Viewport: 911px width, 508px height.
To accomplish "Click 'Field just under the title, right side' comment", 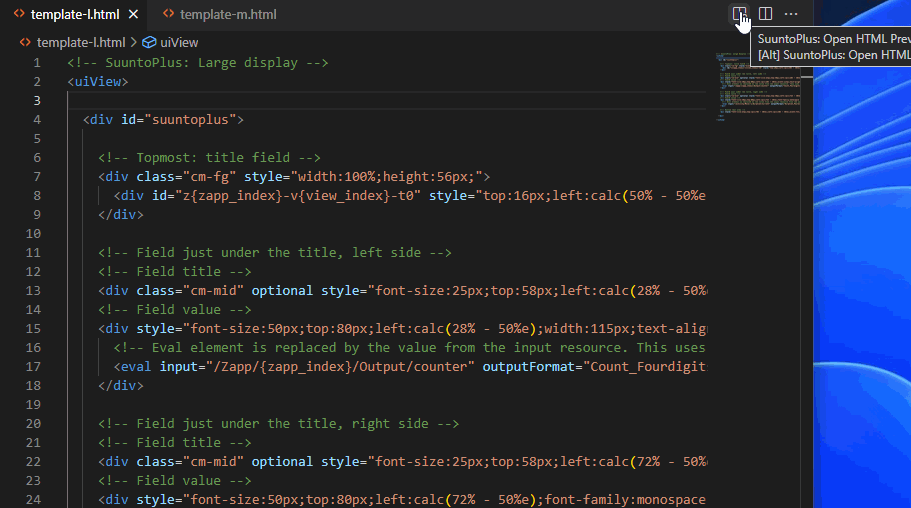I will coord(278,424).
